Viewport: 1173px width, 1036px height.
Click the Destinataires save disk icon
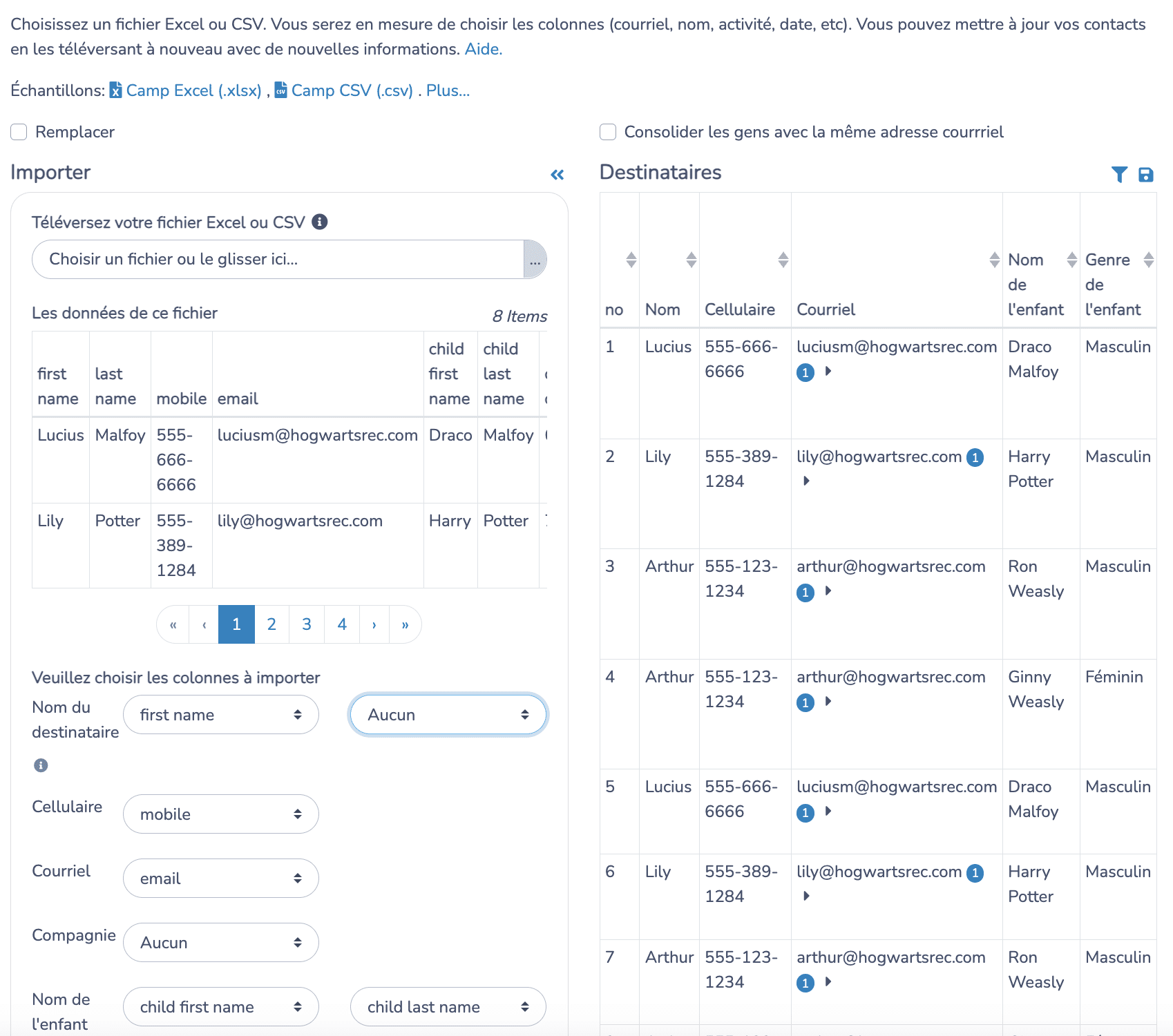pos(1145,175)
